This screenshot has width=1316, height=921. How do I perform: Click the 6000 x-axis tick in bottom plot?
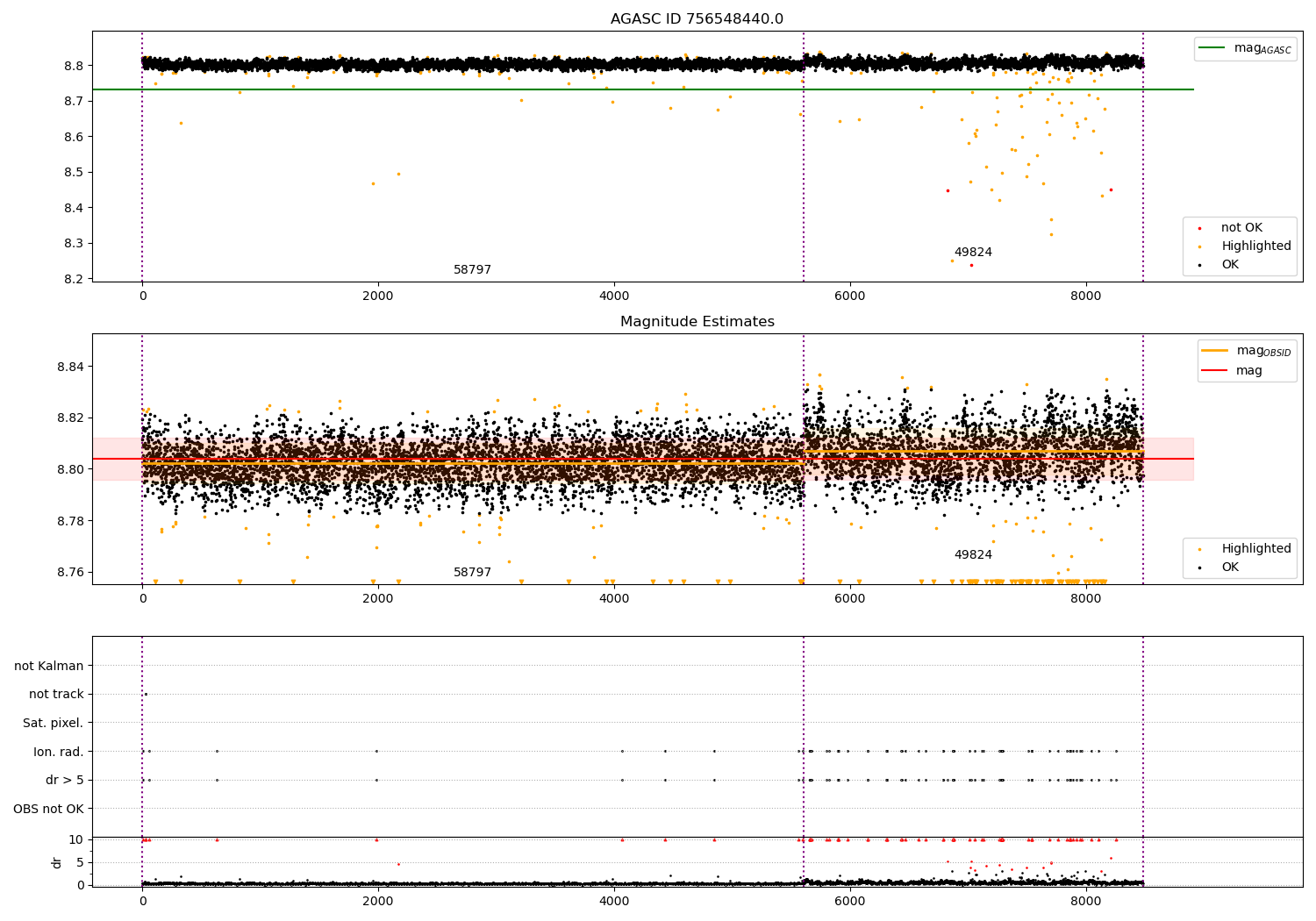click(850, 901)
